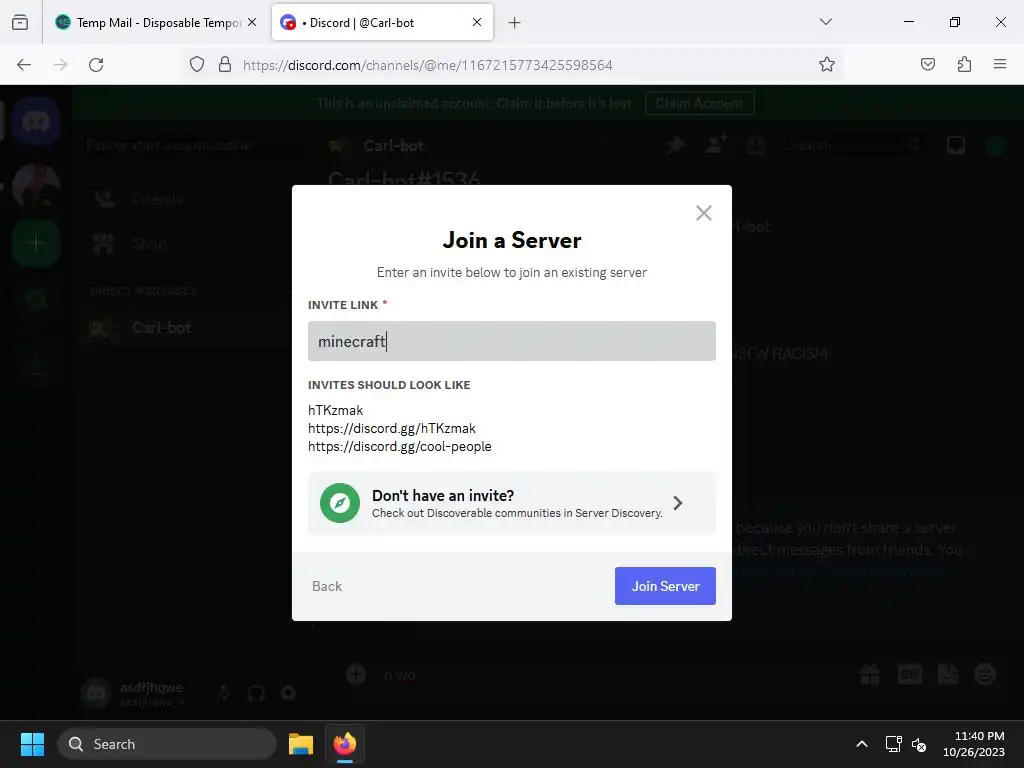Open a new browser tab
Image resolution: width=1024 pixels, height=768 pixels.
point(515,23)
